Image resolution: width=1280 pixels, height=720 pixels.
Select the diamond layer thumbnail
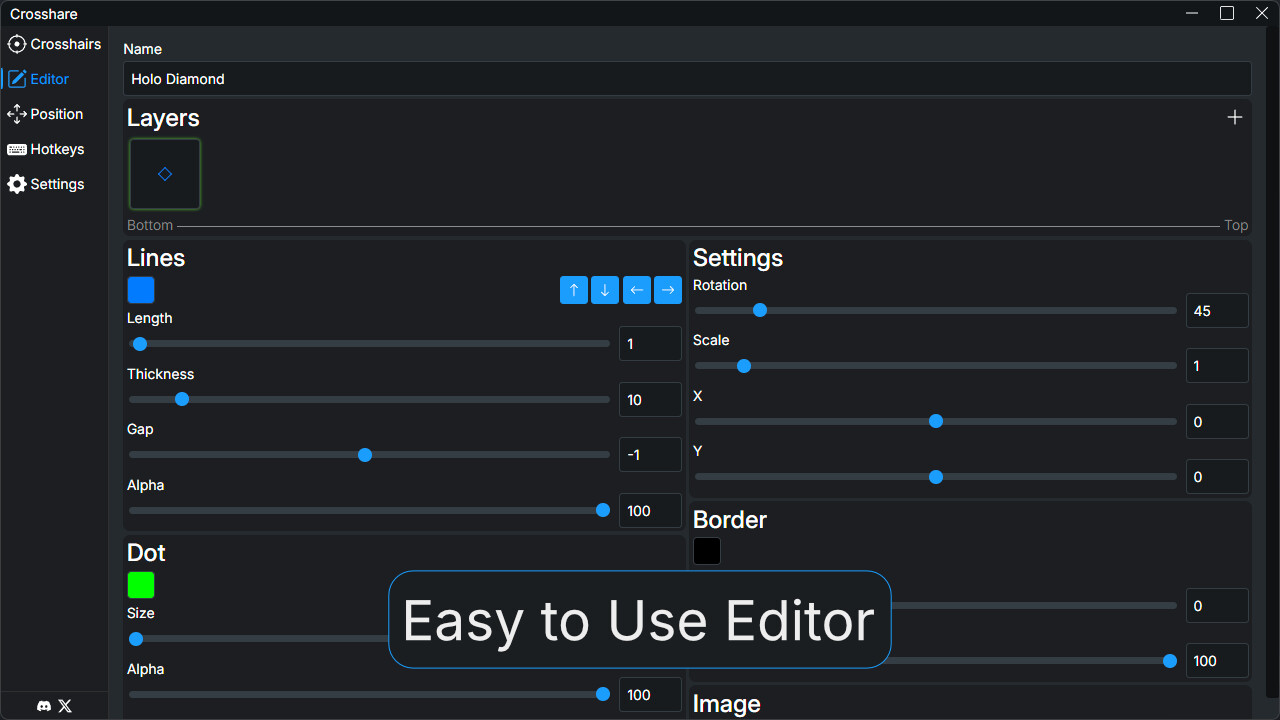point(165,174)
